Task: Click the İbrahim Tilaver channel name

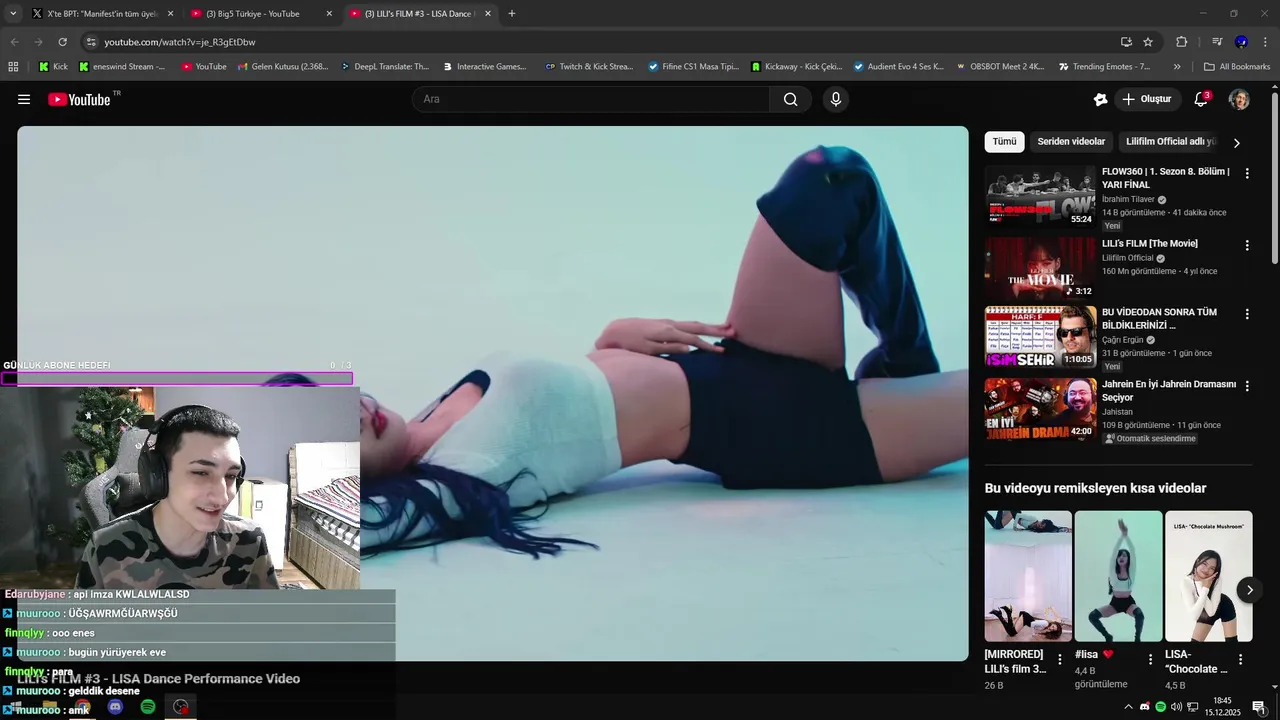Action: (x=1128, y=199)
